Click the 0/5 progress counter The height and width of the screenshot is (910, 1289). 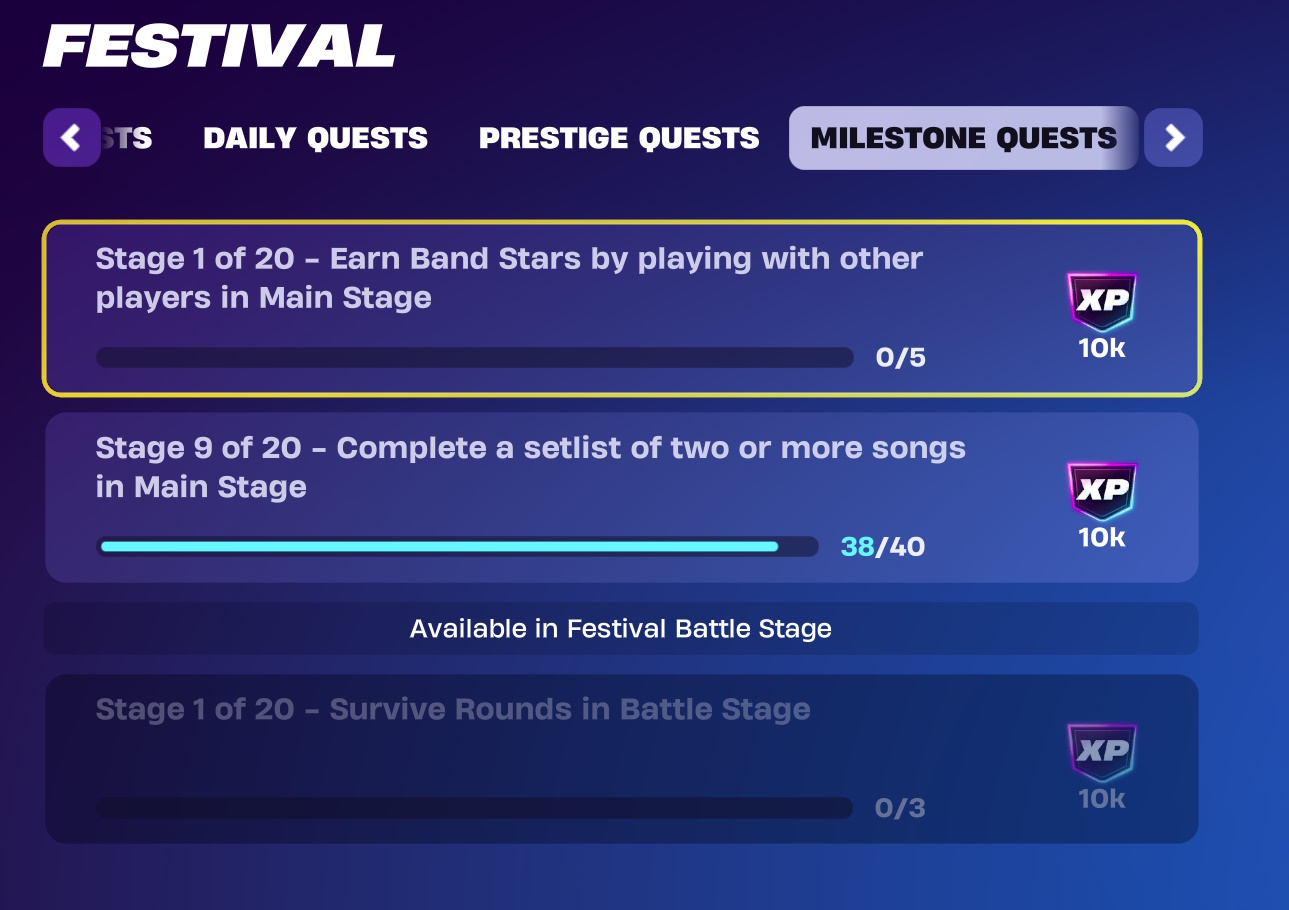(901, 358)
